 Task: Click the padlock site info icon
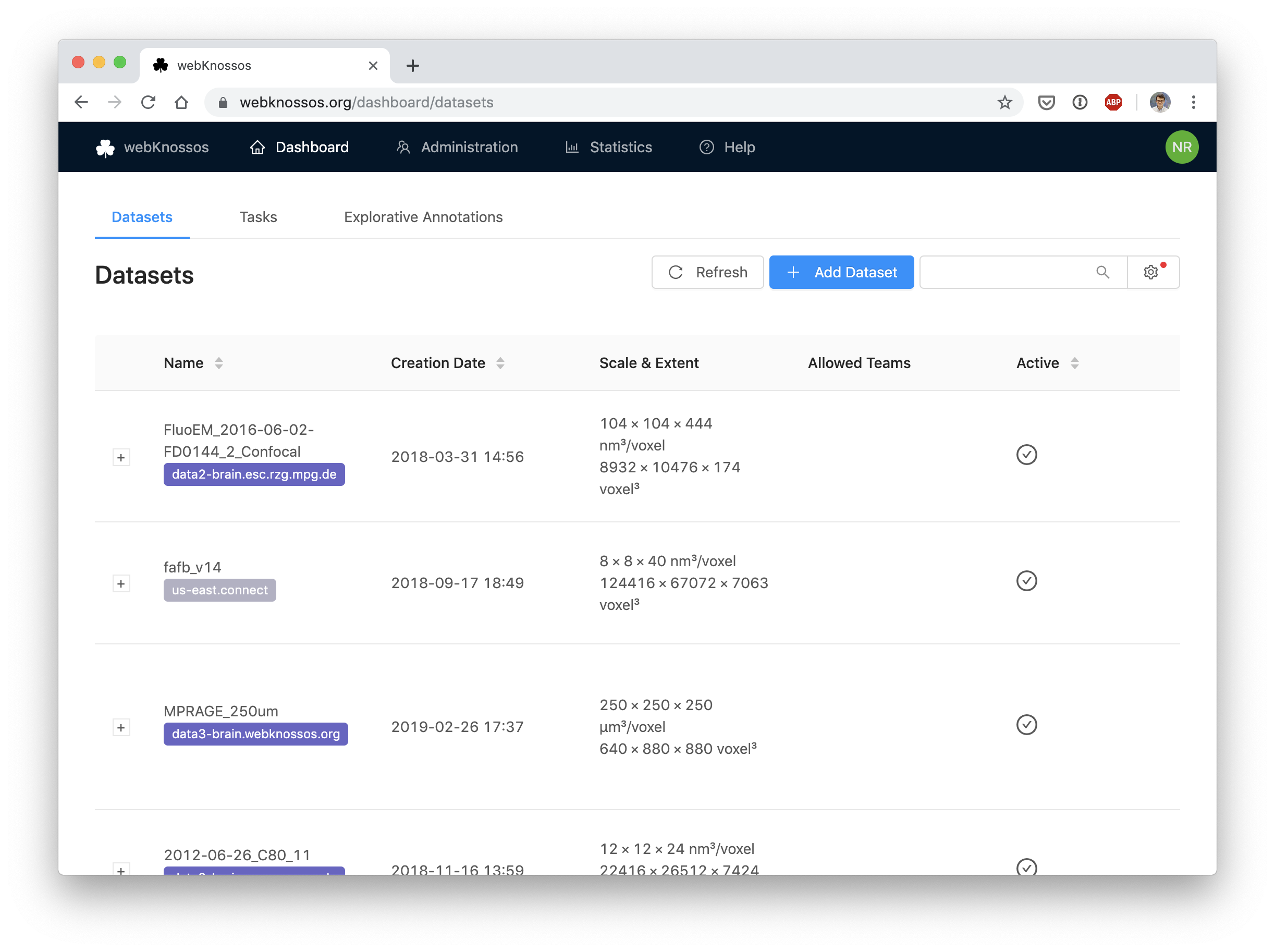click(x=223, y=103)
